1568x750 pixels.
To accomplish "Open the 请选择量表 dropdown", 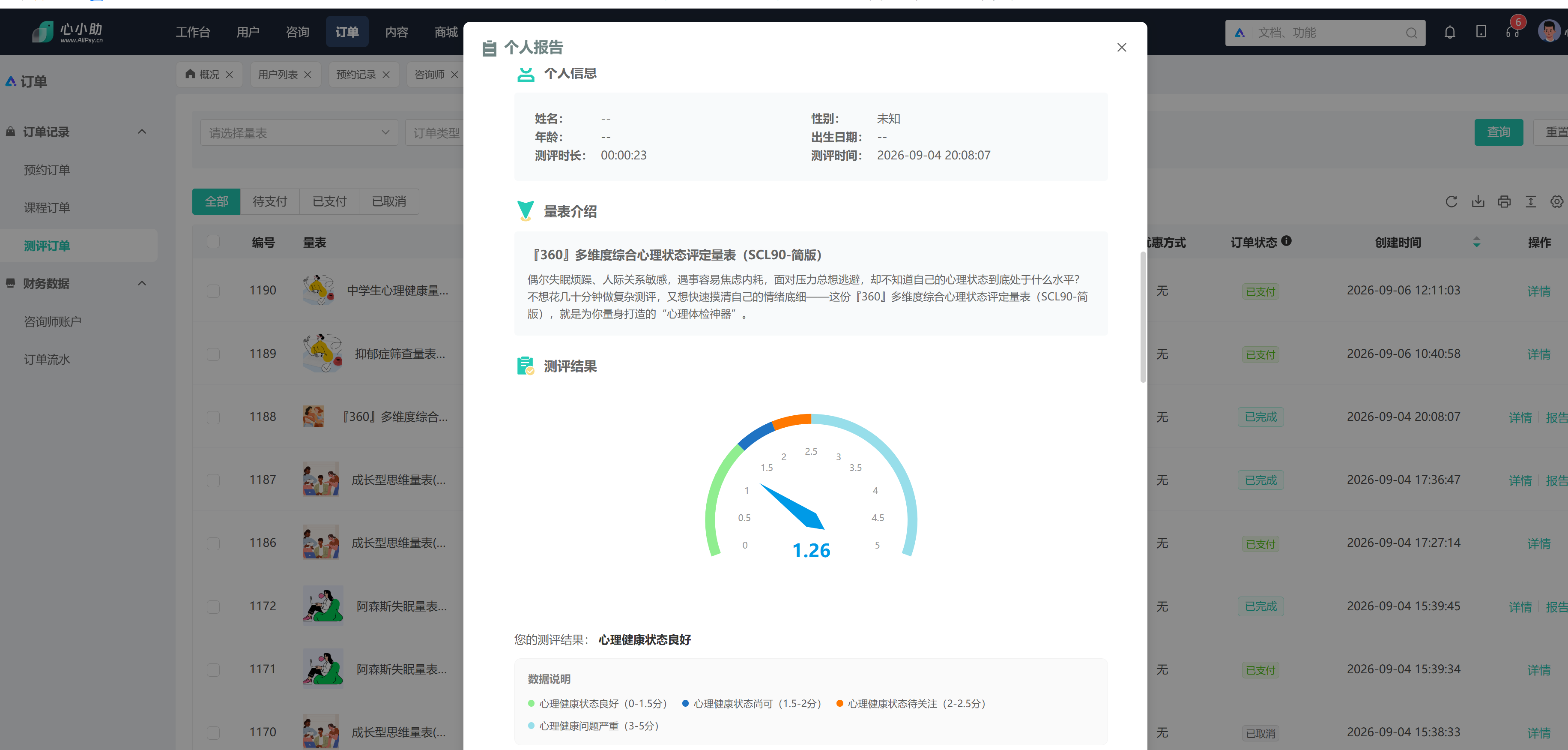I will (299, 133).
